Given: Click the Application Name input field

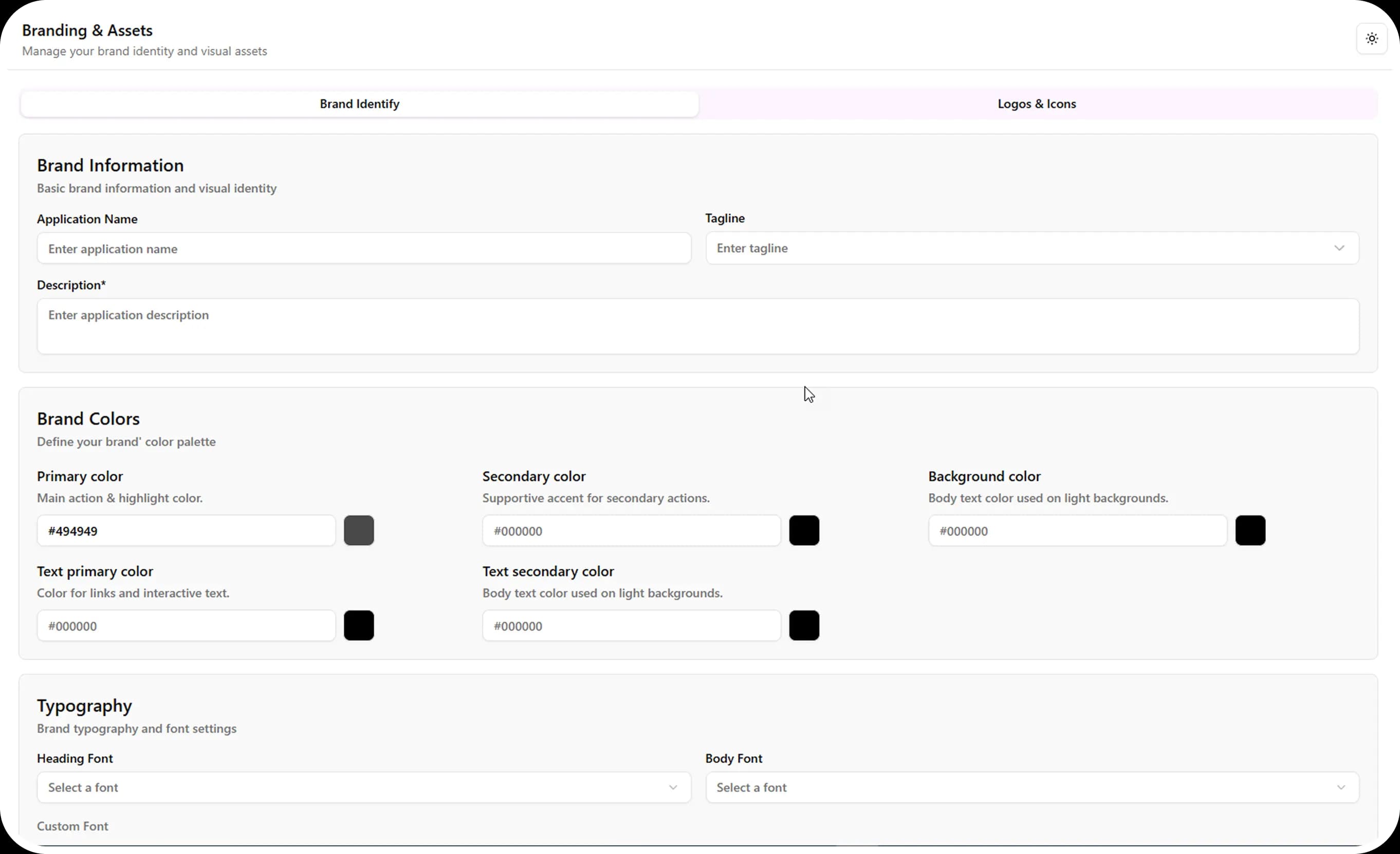Looking at the screenshot, I should (x=364, y=248).
